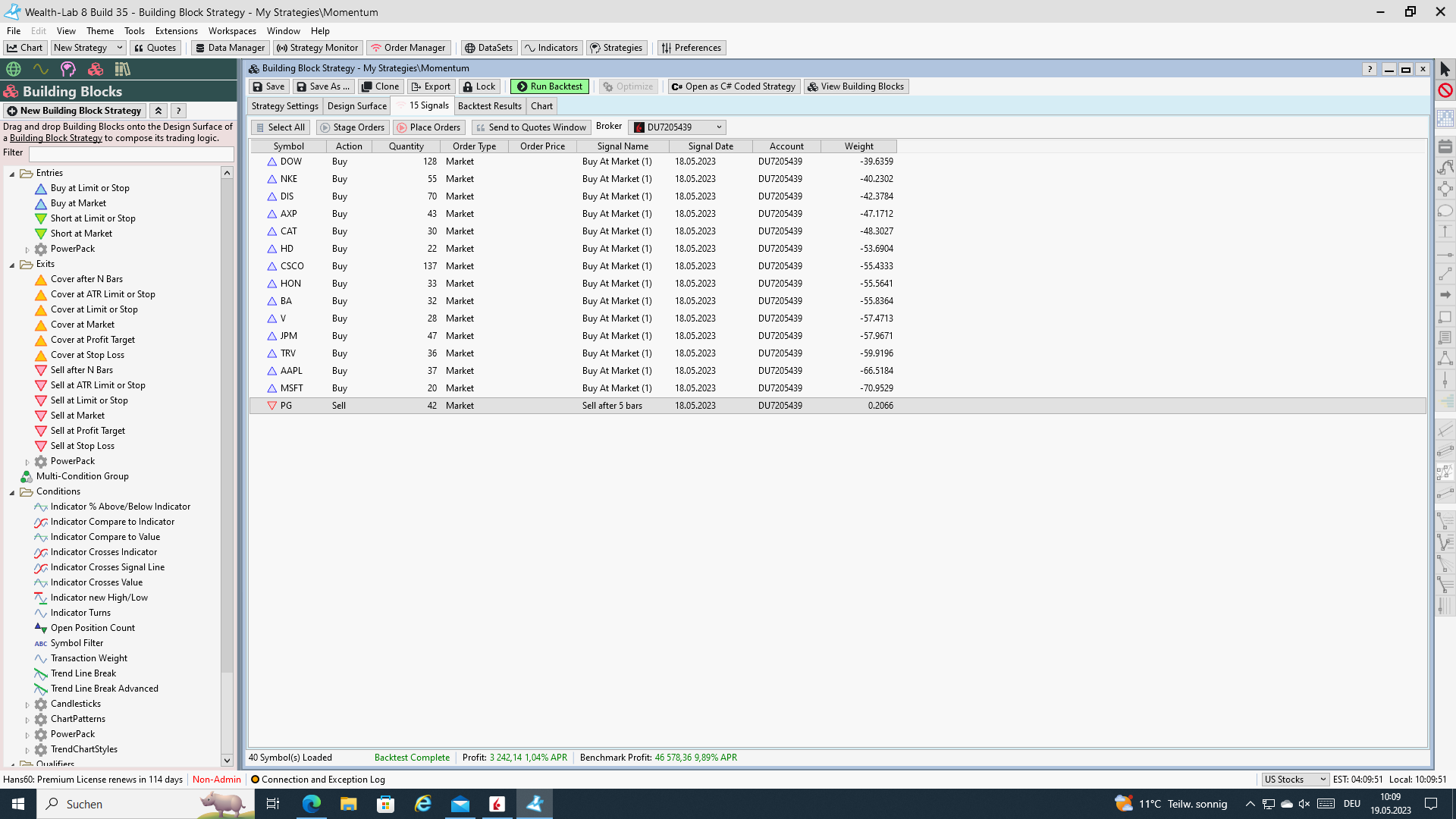Open the books library panel icon
The image size is (1456, 819).
tap(122, 69)
